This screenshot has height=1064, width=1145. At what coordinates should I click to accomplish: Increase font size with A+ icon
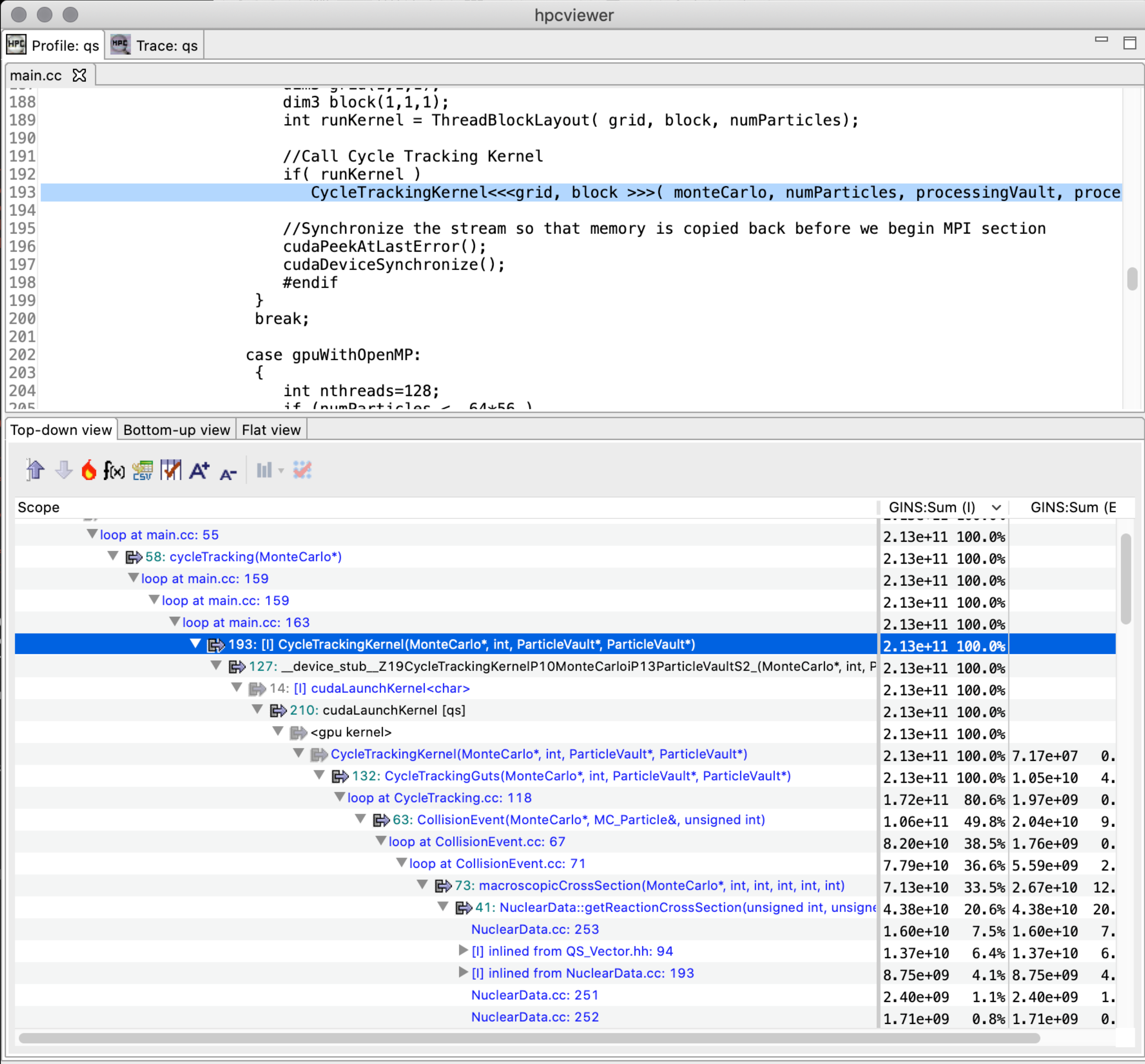199,470
